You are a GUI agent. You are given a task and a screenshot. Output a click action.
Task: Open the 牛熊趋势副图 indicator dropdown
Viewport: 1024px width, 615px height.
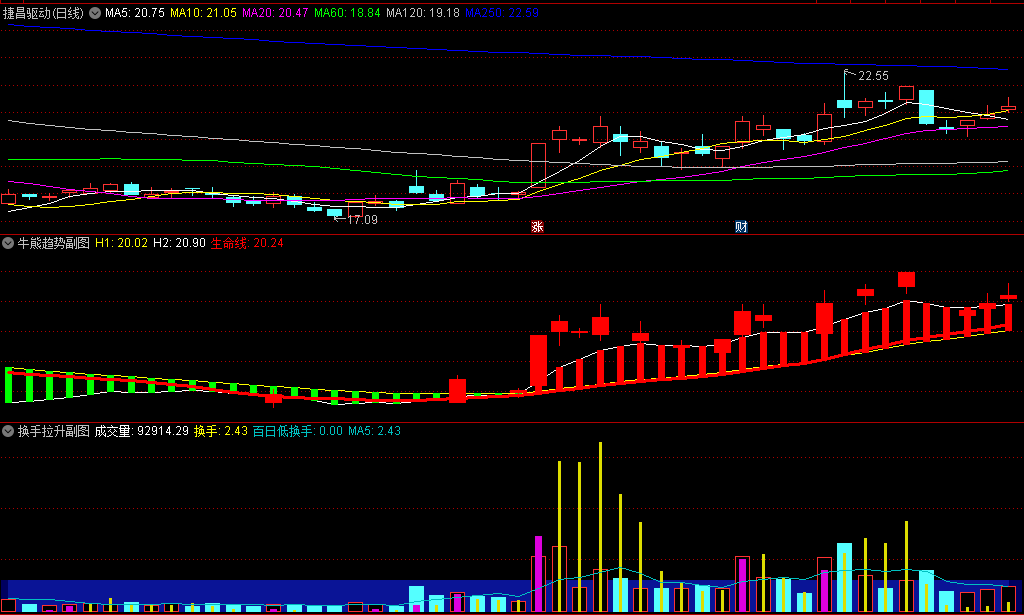click(x=8, y=244)
